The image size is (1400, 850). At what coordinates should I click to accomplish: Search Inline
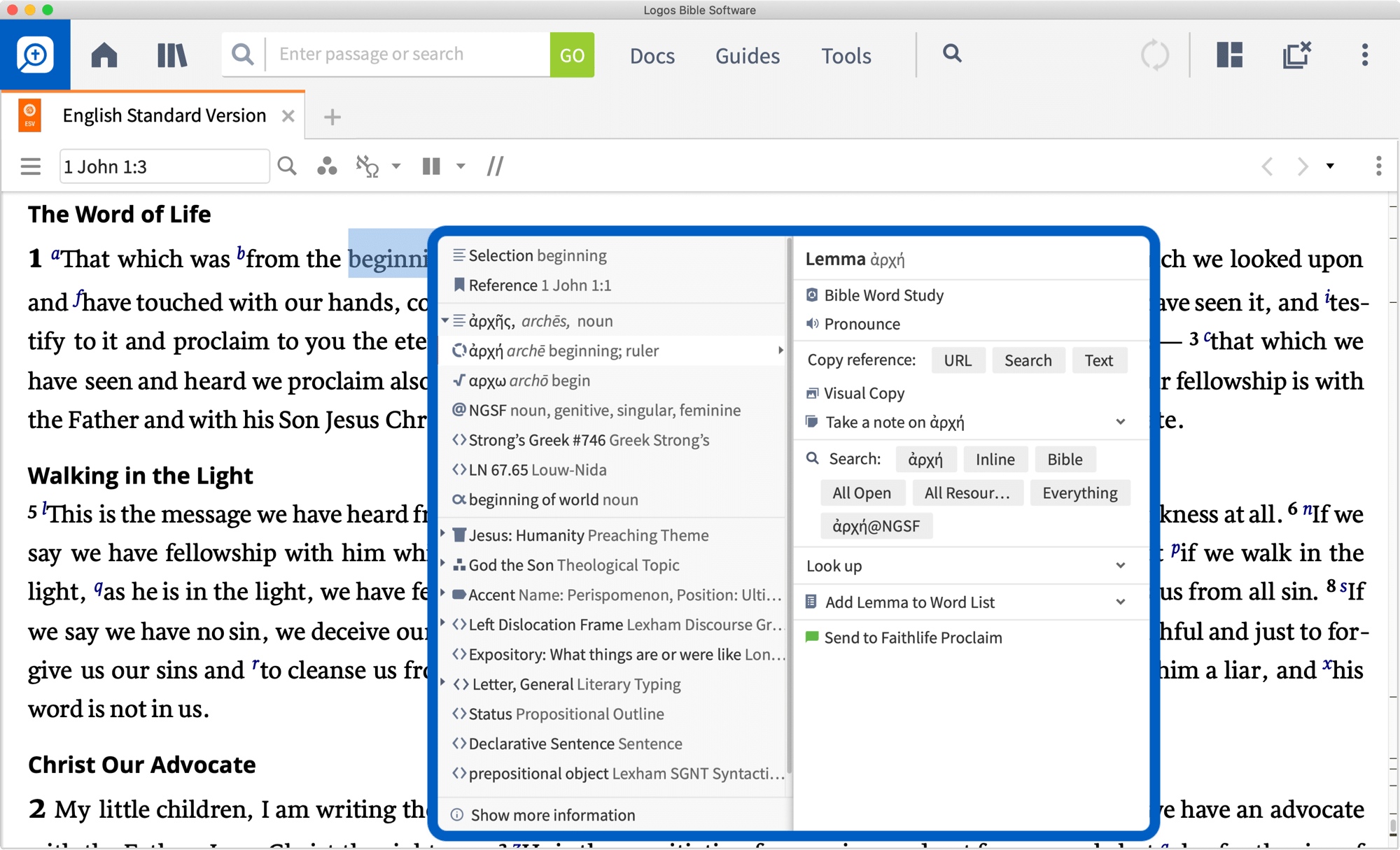point(995,460)
